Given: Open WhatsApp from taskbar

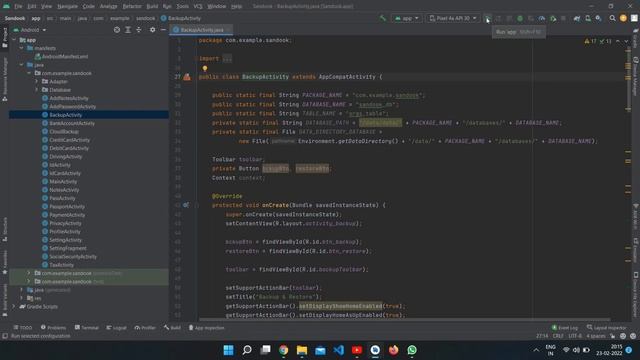Looking at the screenshot, I should point(412,350).
